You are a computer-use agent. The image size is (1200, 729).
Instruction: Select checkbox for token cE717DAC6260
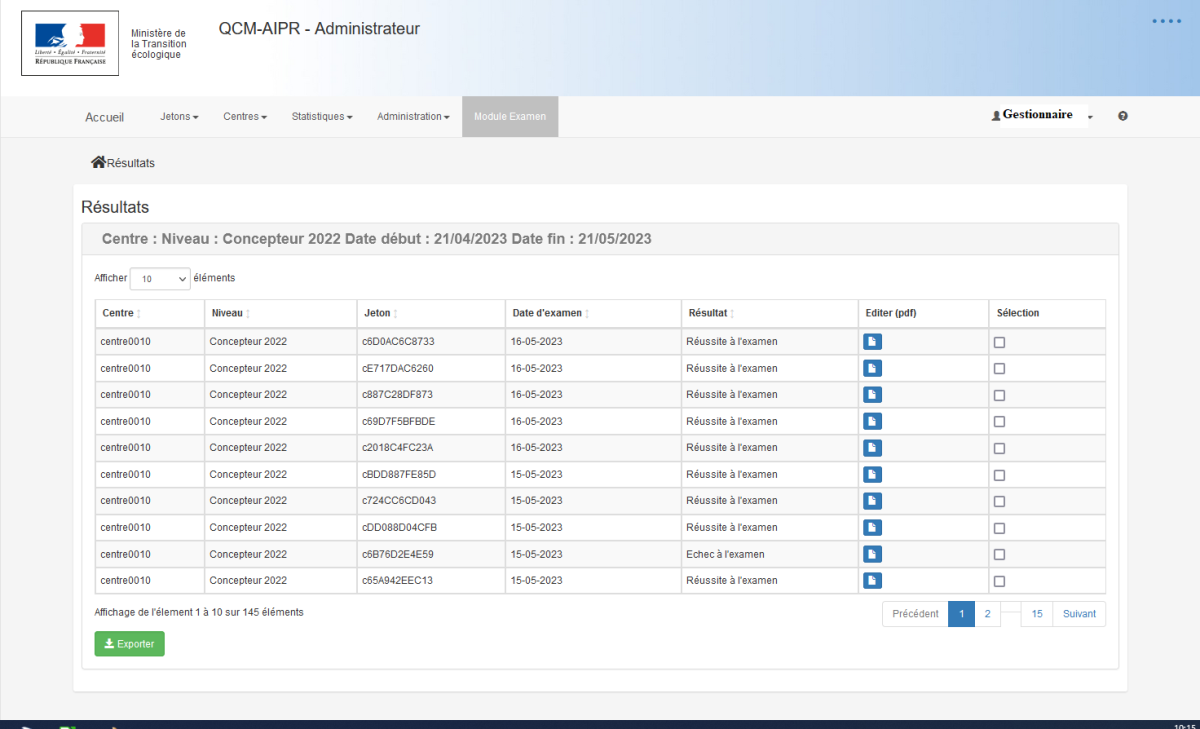(x=999, y=369)
